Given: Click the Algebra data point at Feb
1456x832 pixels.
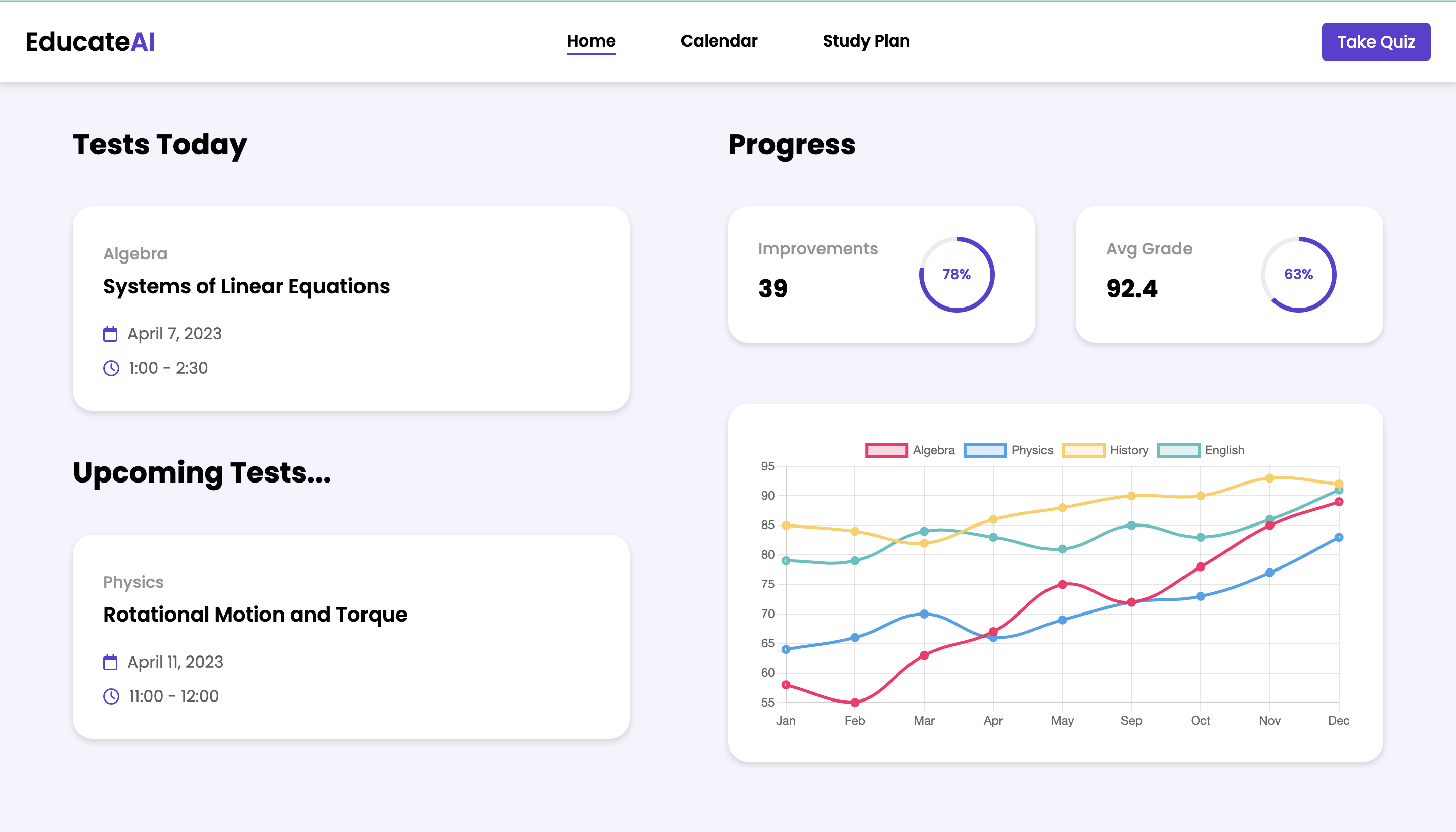Looking at the screenshot, I should click(x=855, y=703).
